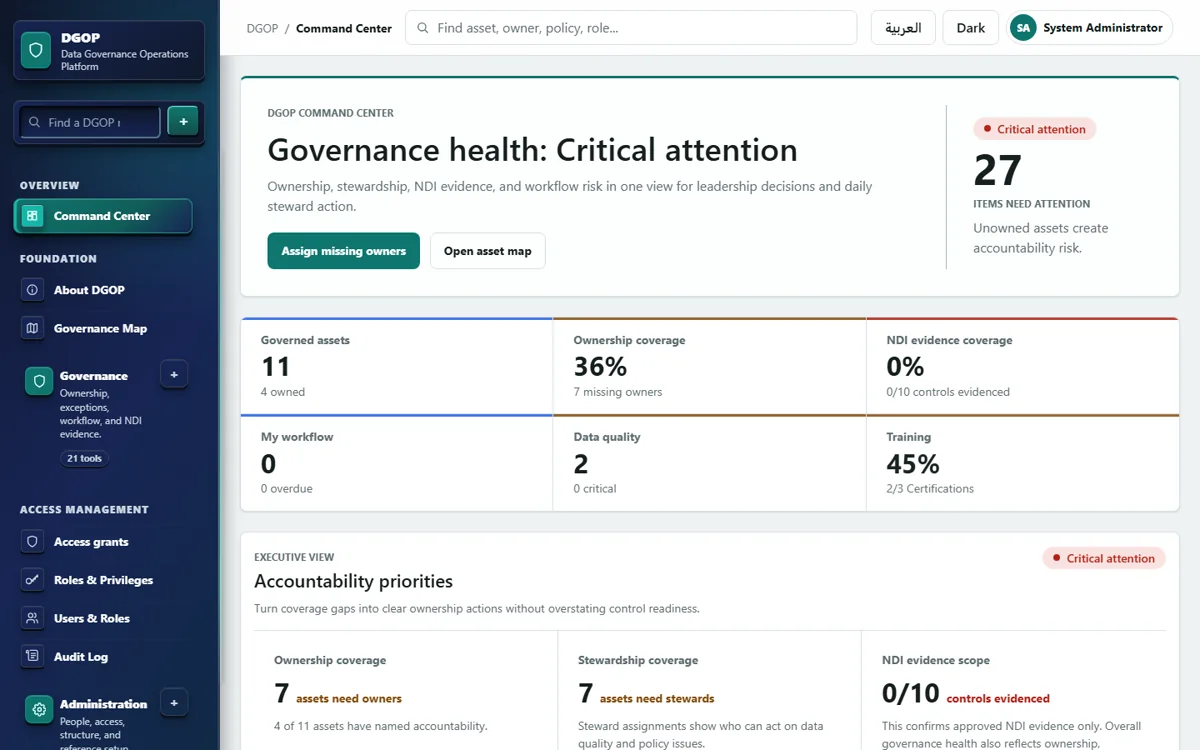The height and width of the screenshot is (750, 1200).
Task: Switch to Dark theme
Action: click(971, 28)
